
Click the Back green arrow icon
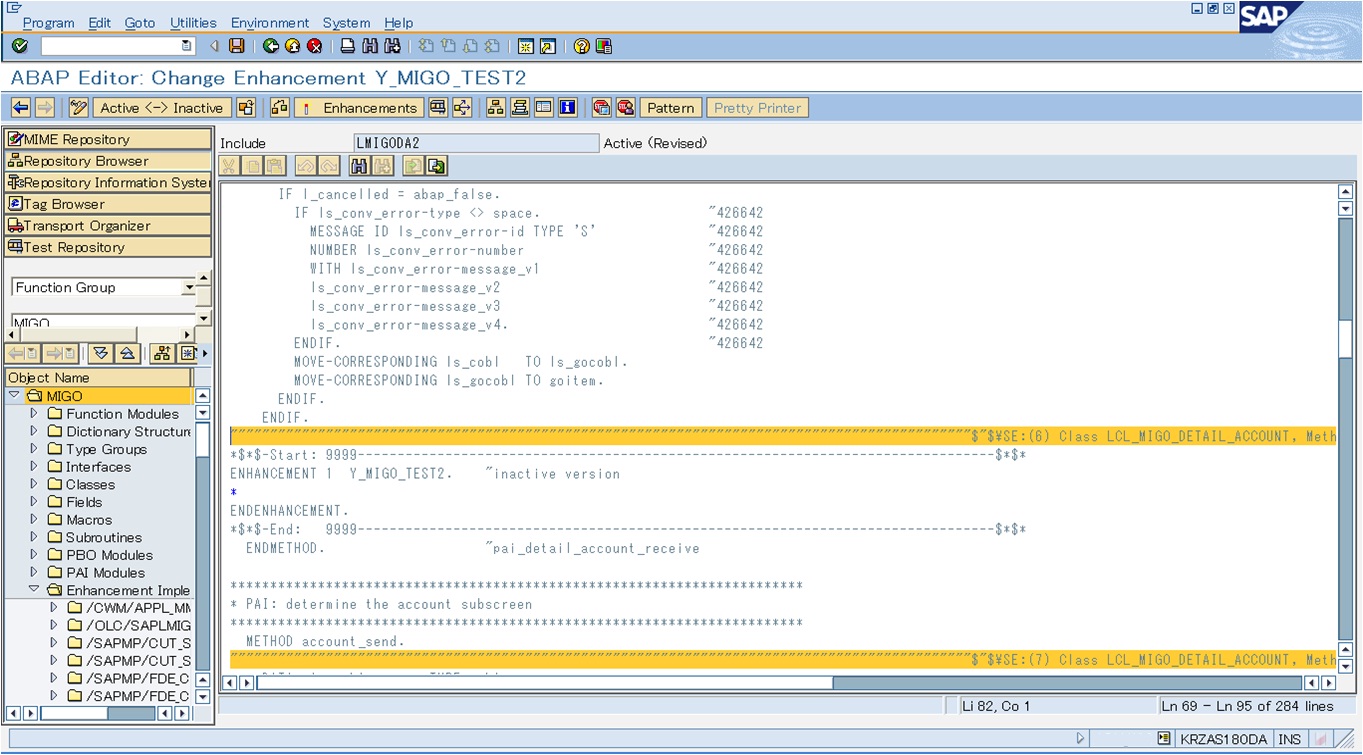[270, 45]
